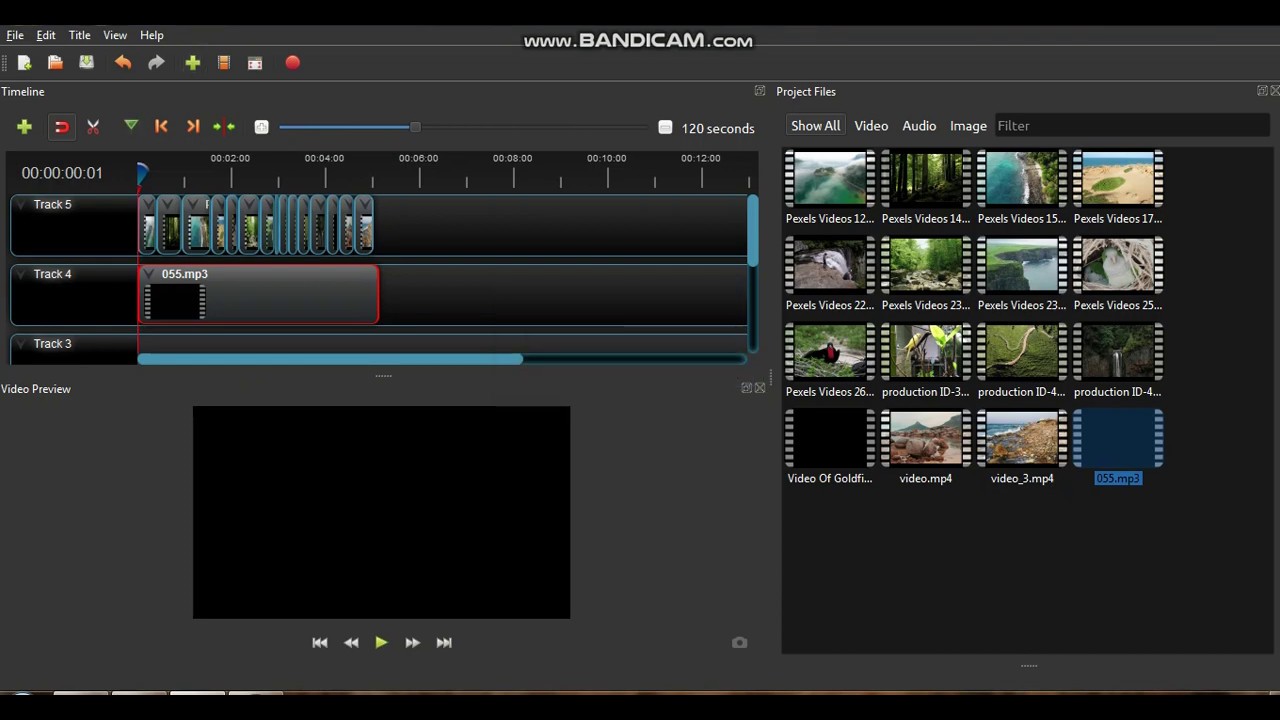The width and height of the screenshot is (1280, 720).
Task: Rewind the video preview
Action: [351, 643]
